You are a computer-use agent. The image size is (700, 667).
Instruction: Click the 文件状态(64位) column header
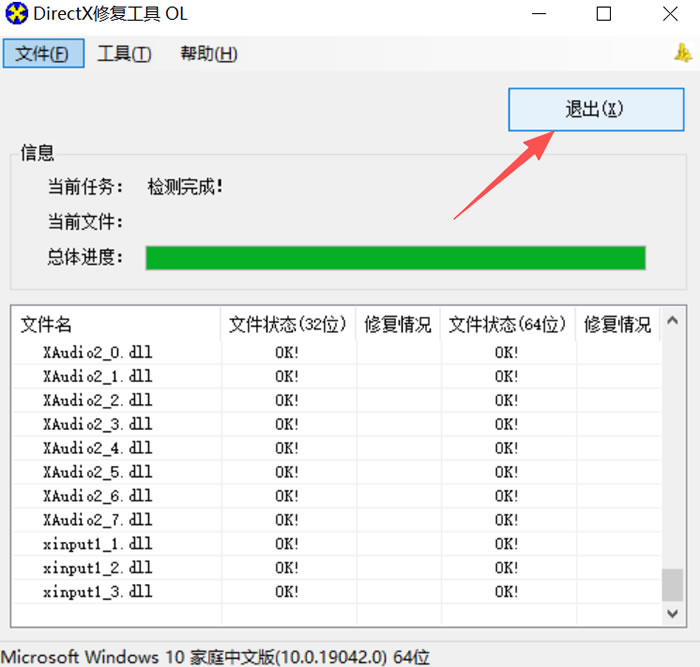point(508,324)
